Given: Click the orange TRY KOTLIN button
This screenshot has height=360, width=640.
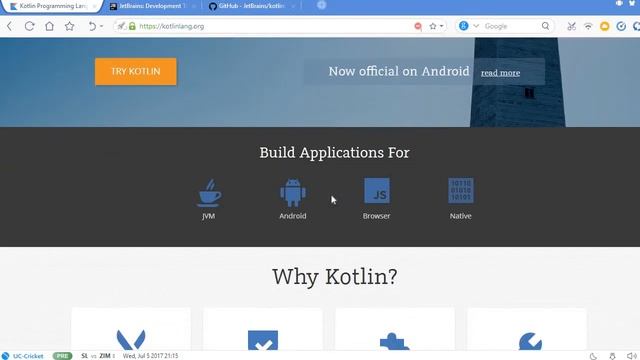Looking at the screenshot, I should (136, 71).
